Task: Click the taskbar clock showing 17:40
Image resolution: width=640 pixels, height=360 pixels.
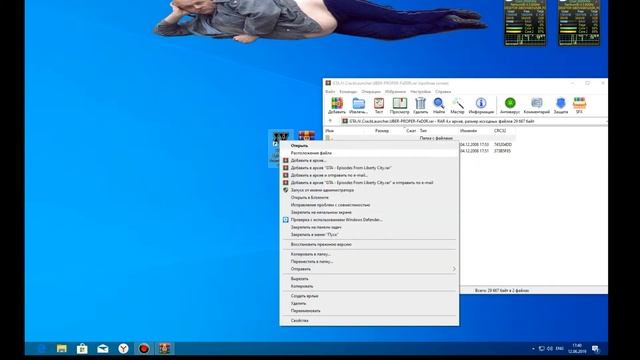Action: pyautogui.click(x=577, y=349)
